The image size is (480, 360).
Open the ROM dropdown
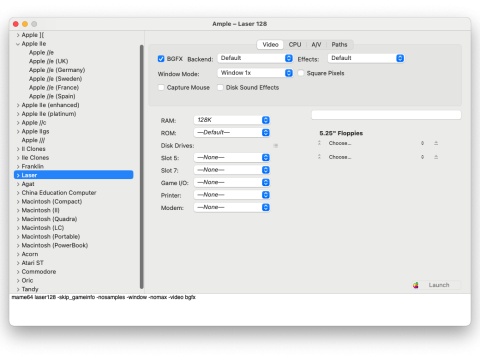pyautogui.click(x=232, y=133)
